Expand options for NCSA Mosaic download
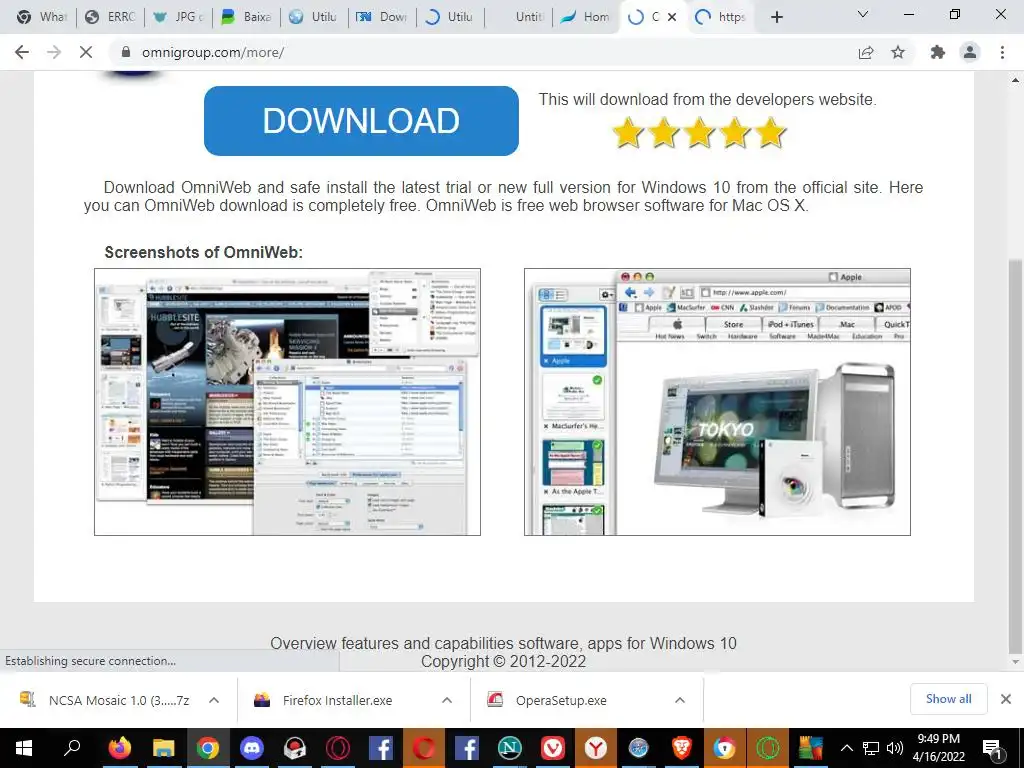 pos(214,700)
